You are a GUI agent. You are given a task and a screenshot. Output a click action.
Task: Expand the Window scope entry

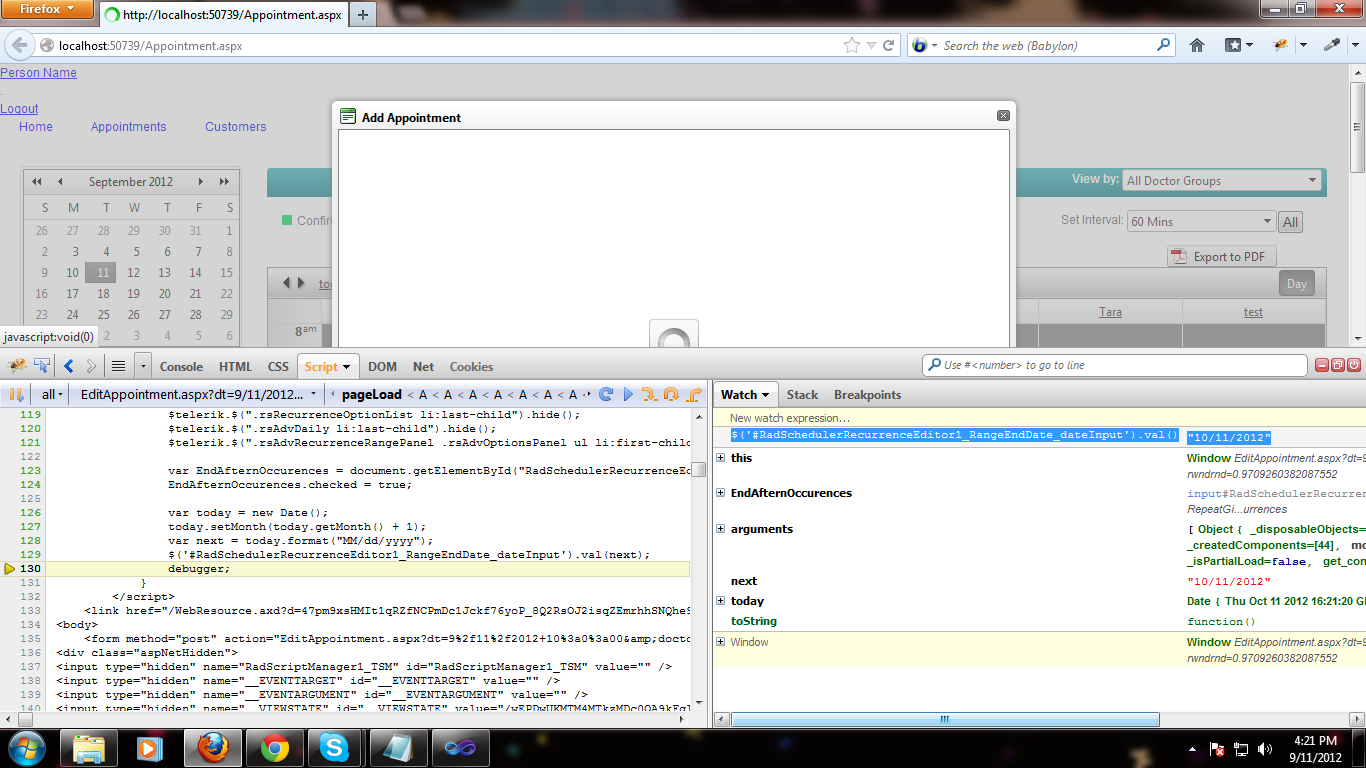pos(721,642)
